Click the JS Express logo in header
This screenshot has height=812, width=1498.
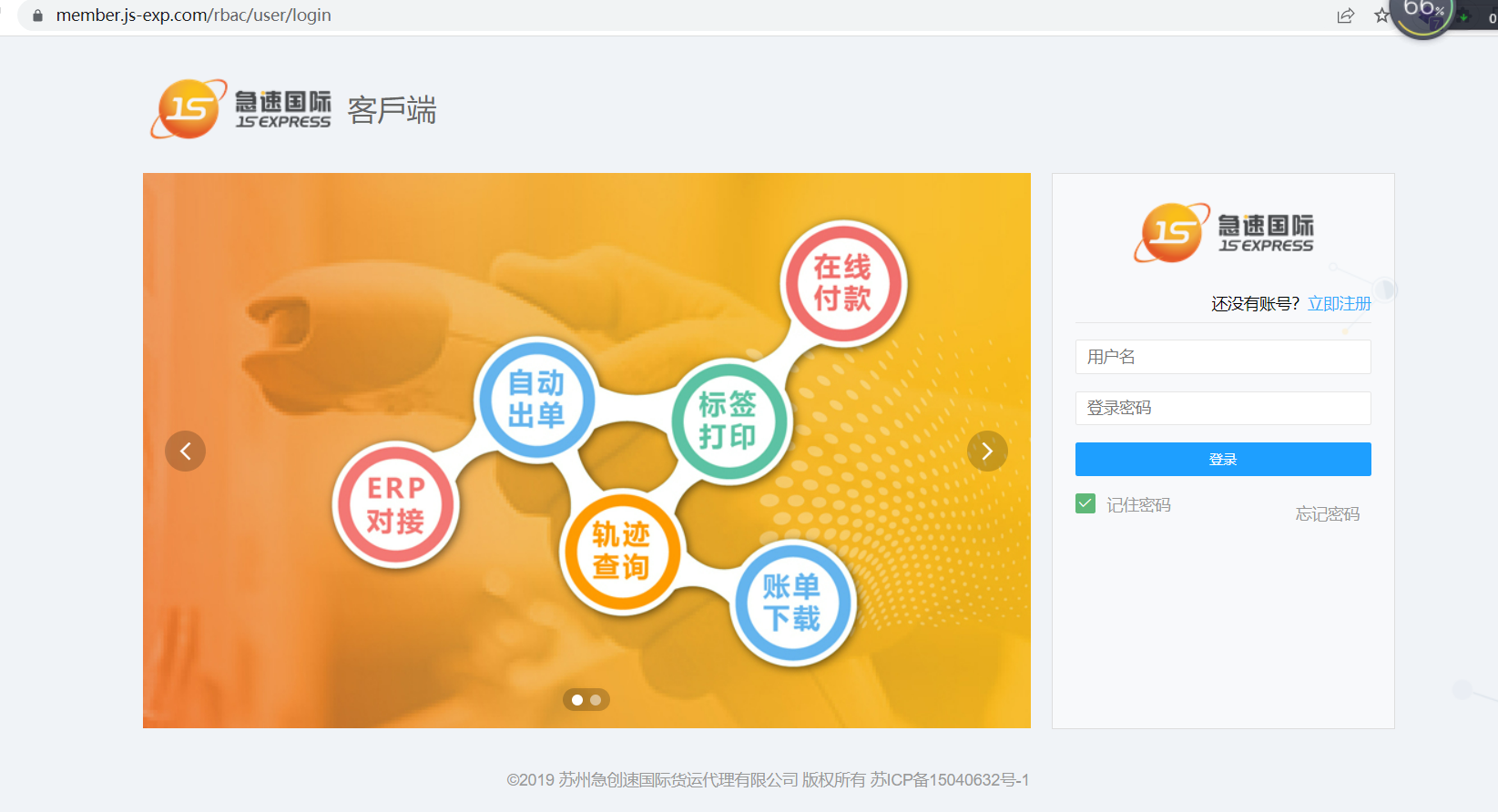[x=241, y=109]
